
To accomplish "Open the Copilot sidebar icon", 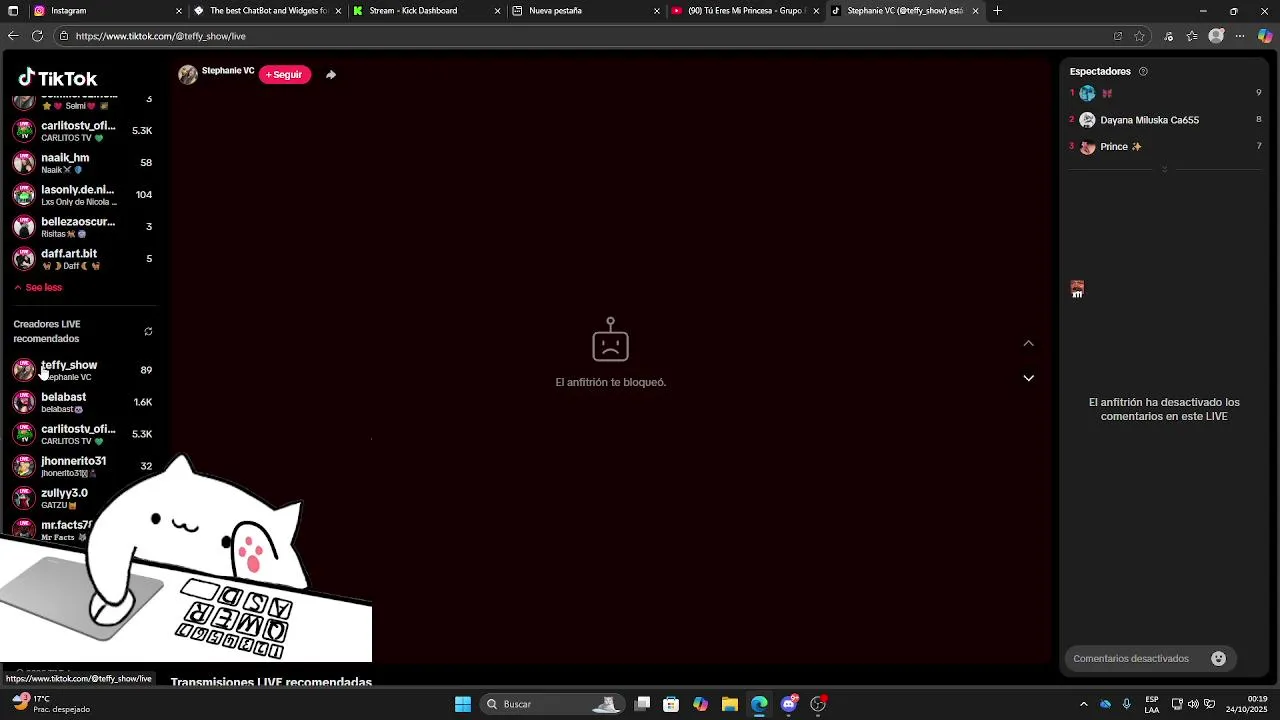I will pos(1265,36).
